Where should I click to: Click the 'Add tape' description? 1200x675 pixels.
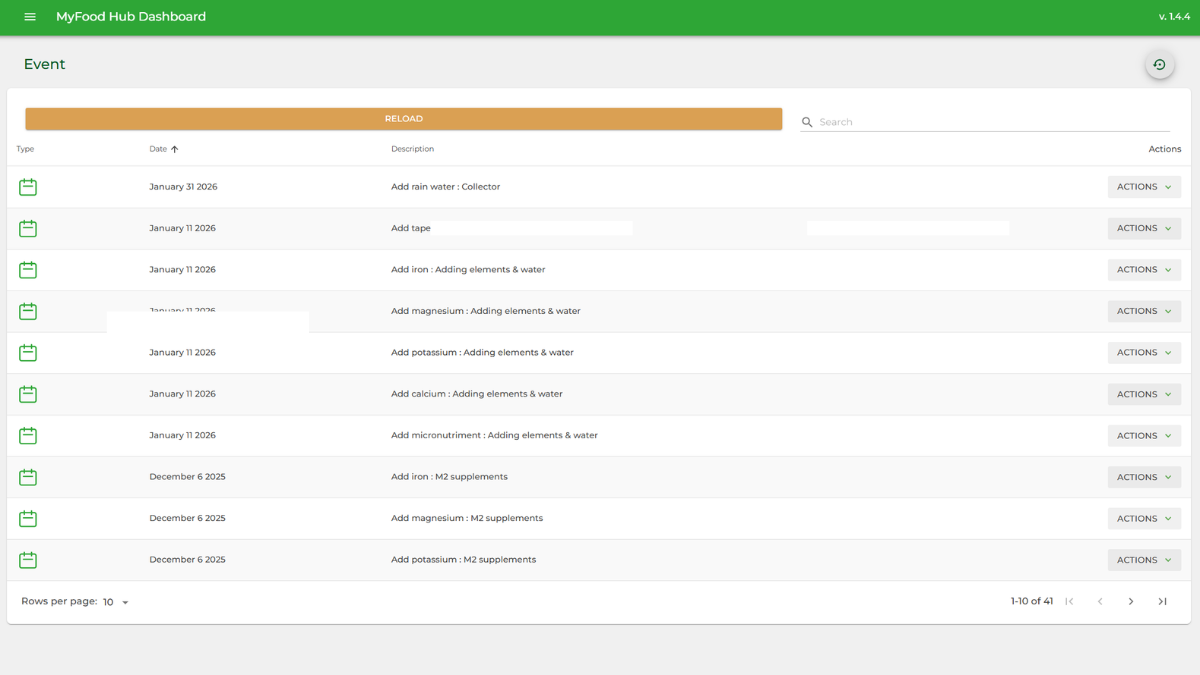(411, 228)
